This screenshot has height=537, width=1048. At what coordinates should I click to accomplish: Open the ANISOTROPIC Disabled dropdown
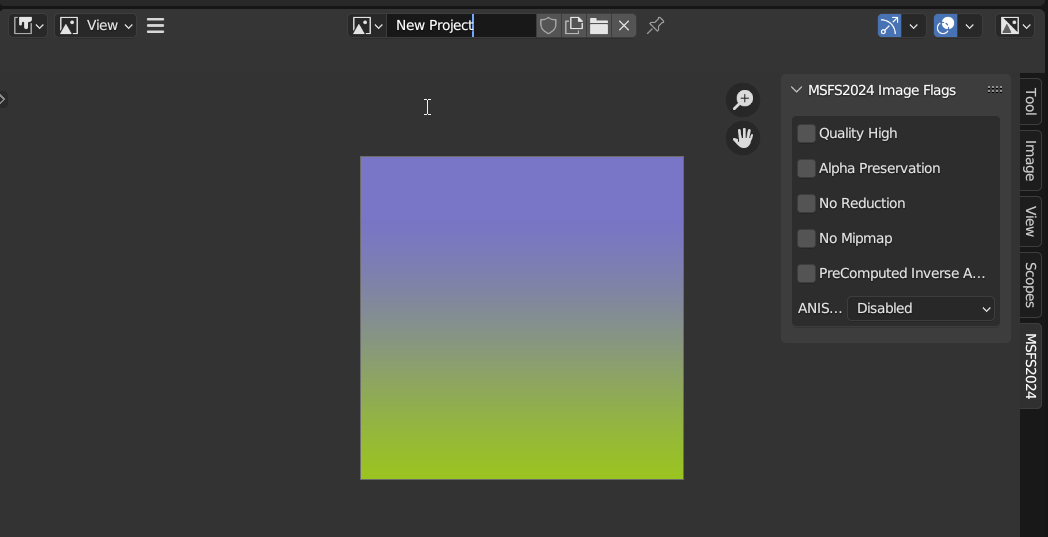pos(920,308)
